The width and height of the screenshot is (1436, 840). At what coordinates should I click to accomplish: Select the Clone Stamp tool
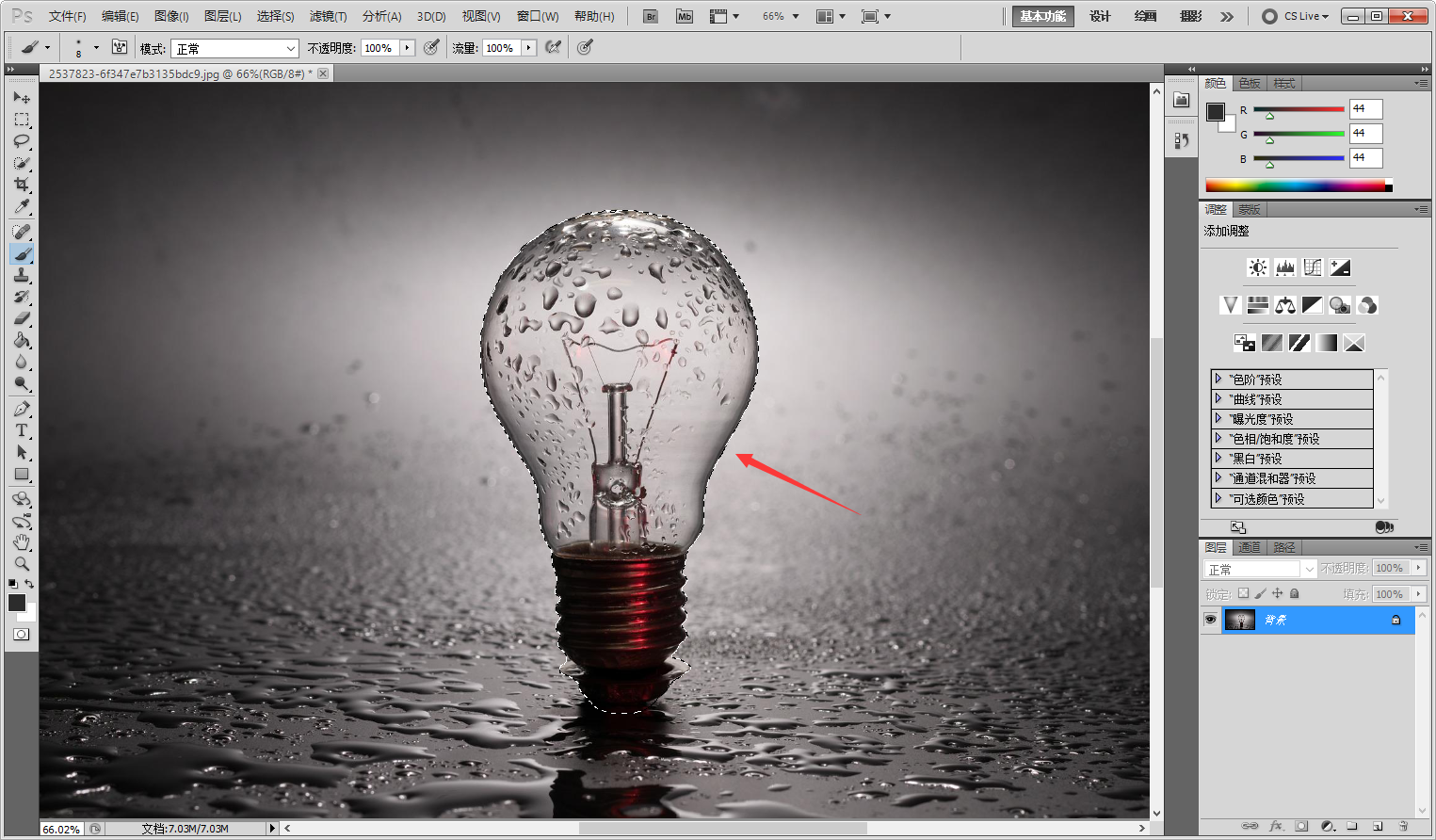click(22, 275)
